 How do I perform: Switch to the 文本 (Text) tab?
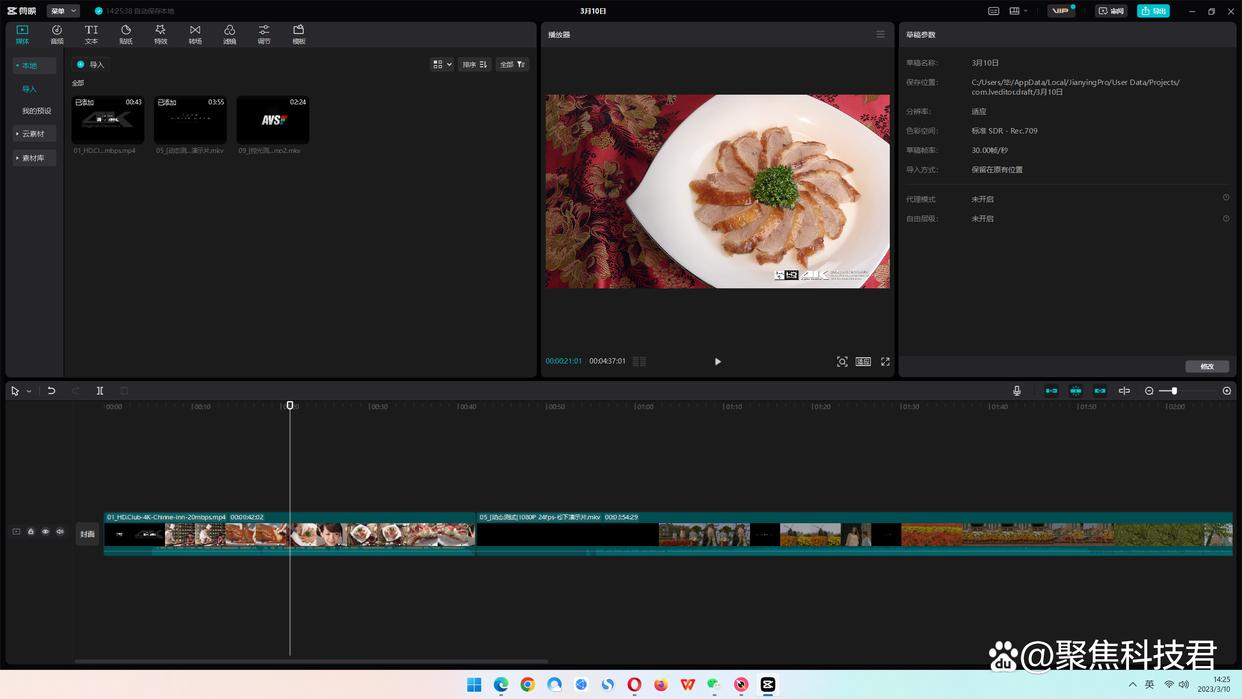pos(91,34)
